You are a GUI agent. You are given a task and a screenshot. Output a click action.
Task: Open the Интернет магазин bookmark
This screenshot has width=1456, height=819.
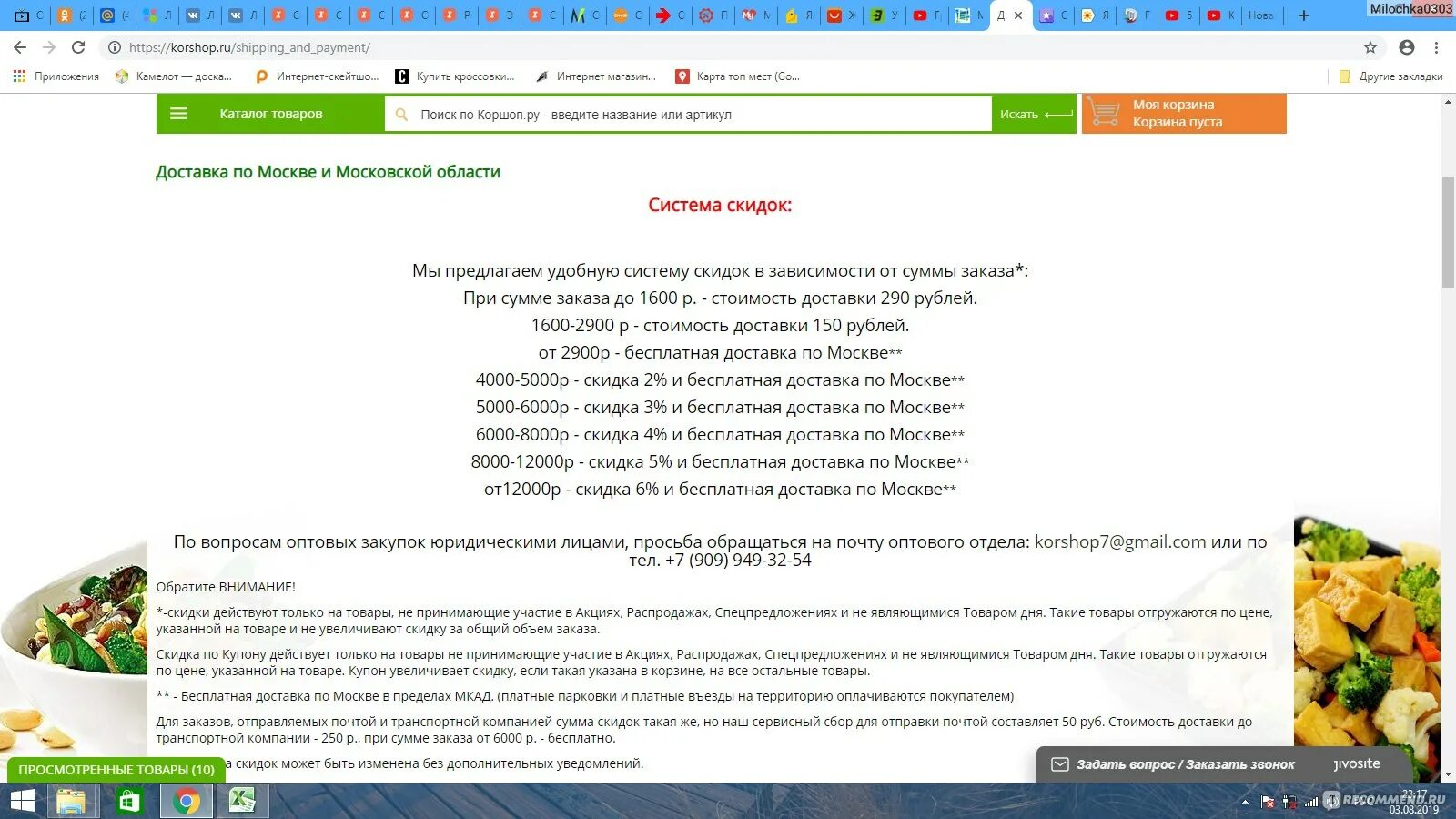[596, 76]
